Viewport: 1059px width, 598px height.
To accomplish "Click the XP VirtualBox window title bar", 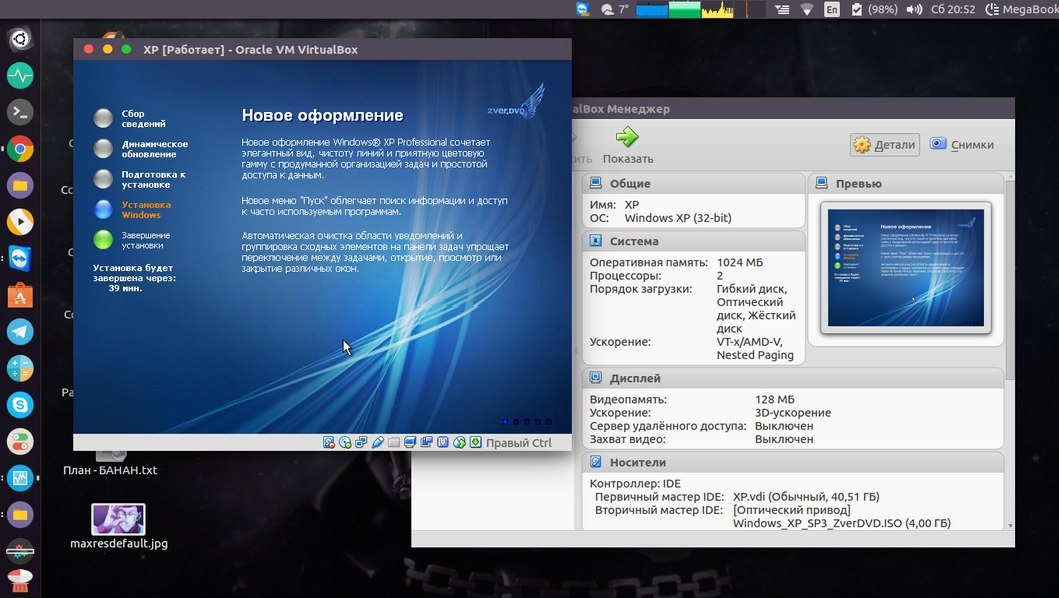I will pyautogui.click(x=322, y=49).
